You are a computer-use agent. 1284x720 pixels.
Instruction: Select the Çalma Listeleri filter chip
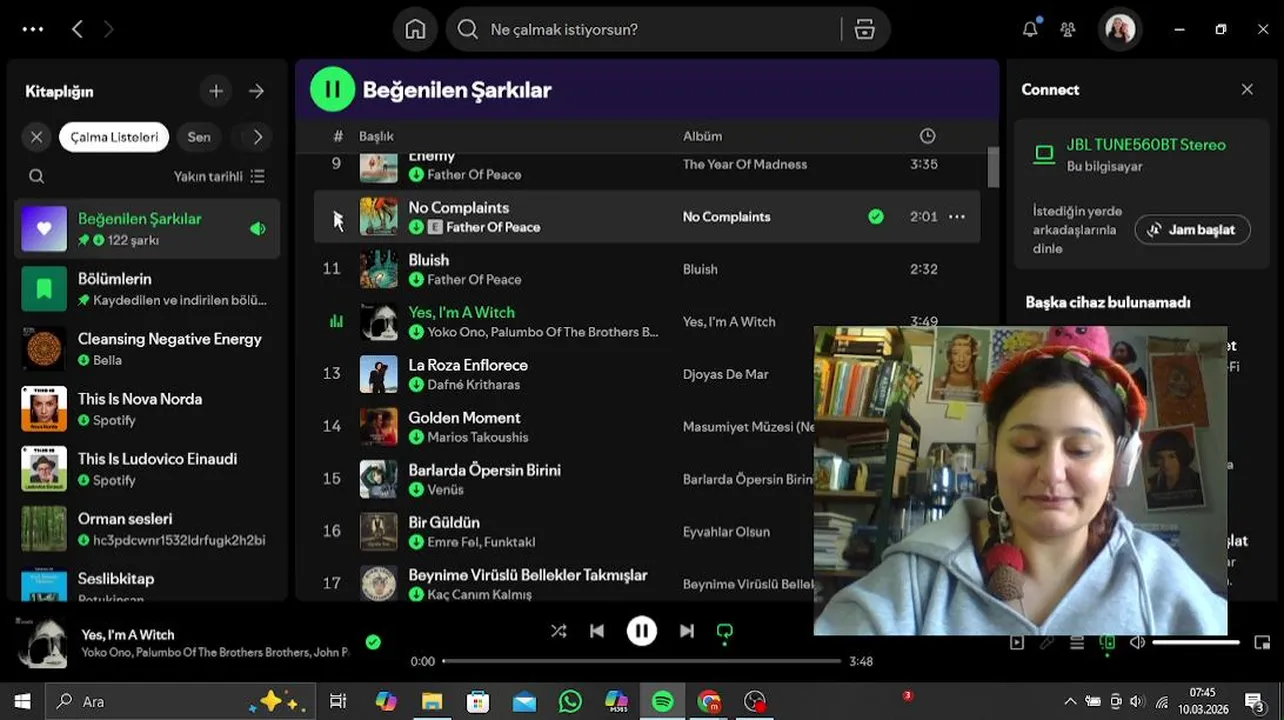coord(114,137)
